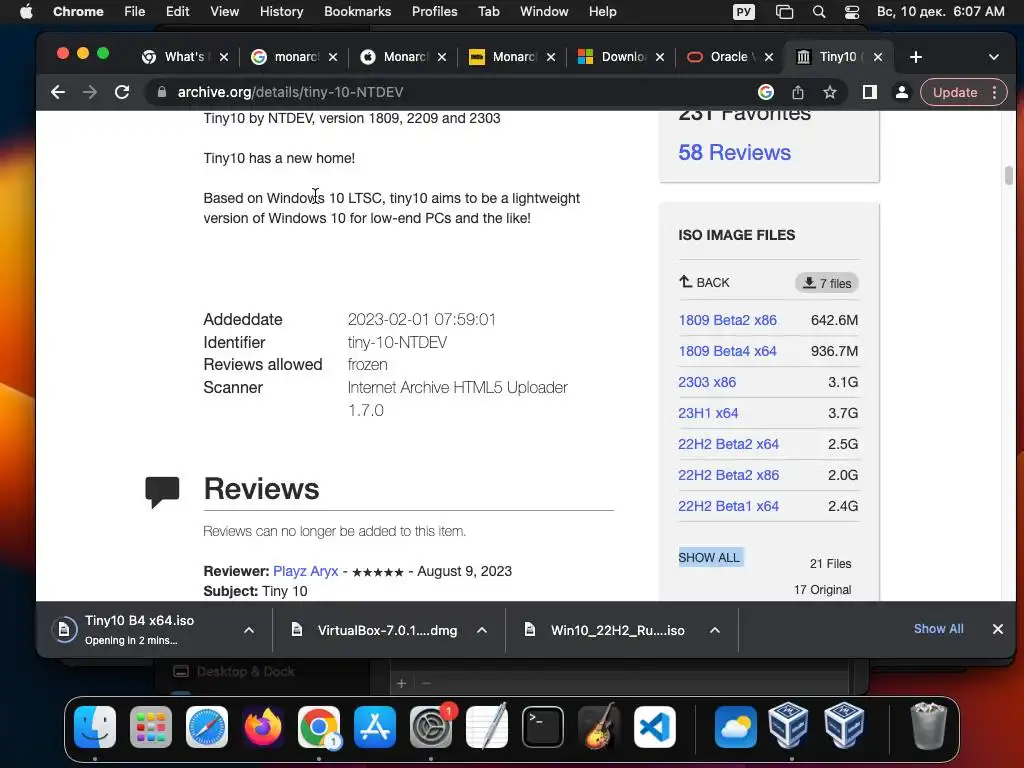The height and width of the screenshot is (768, 1024).
Task: Go back to the previous page
Action: click(x=58, y=92)
